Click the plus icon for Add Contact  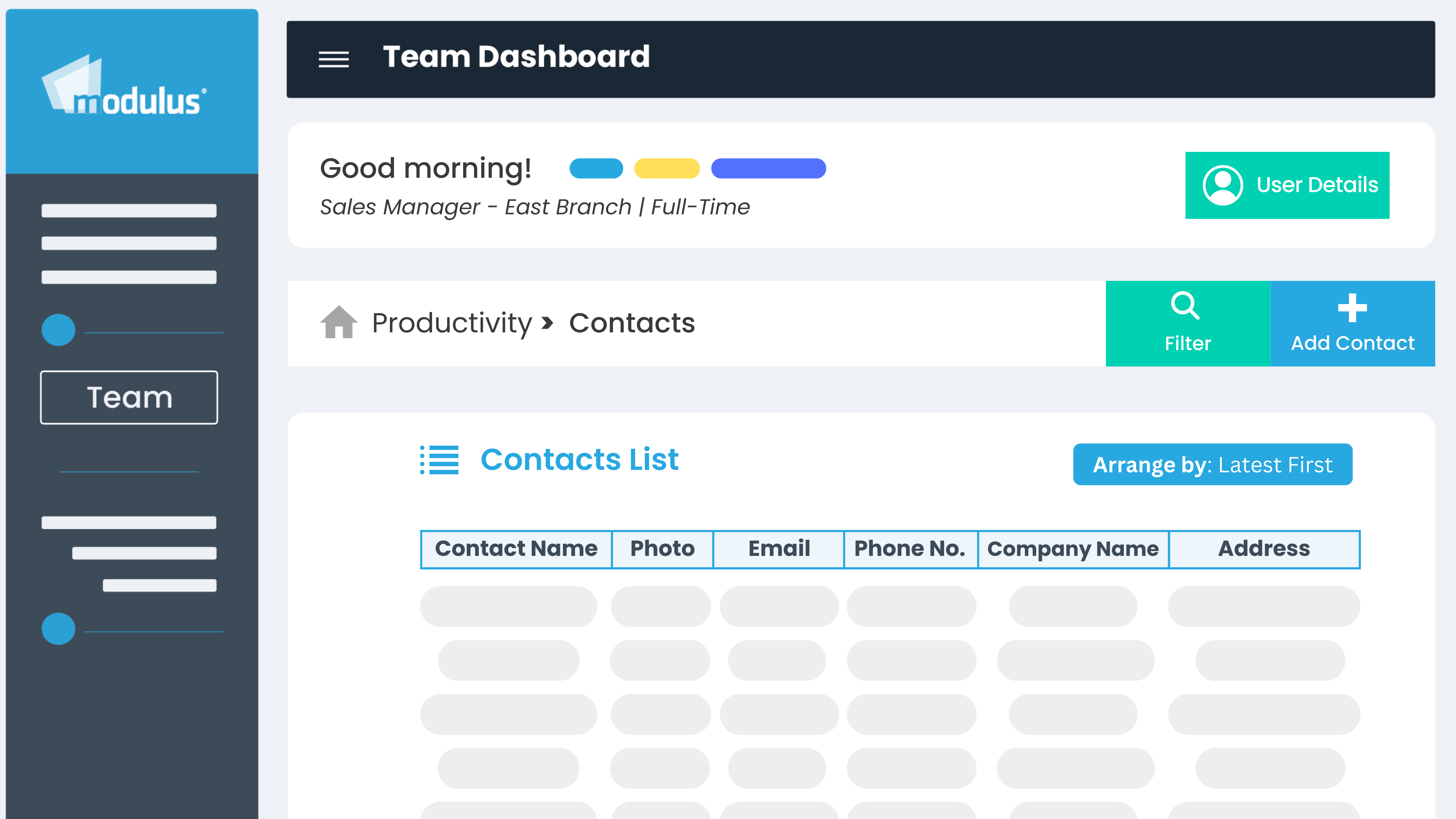pyautogui.click(x=1352, y=308)
